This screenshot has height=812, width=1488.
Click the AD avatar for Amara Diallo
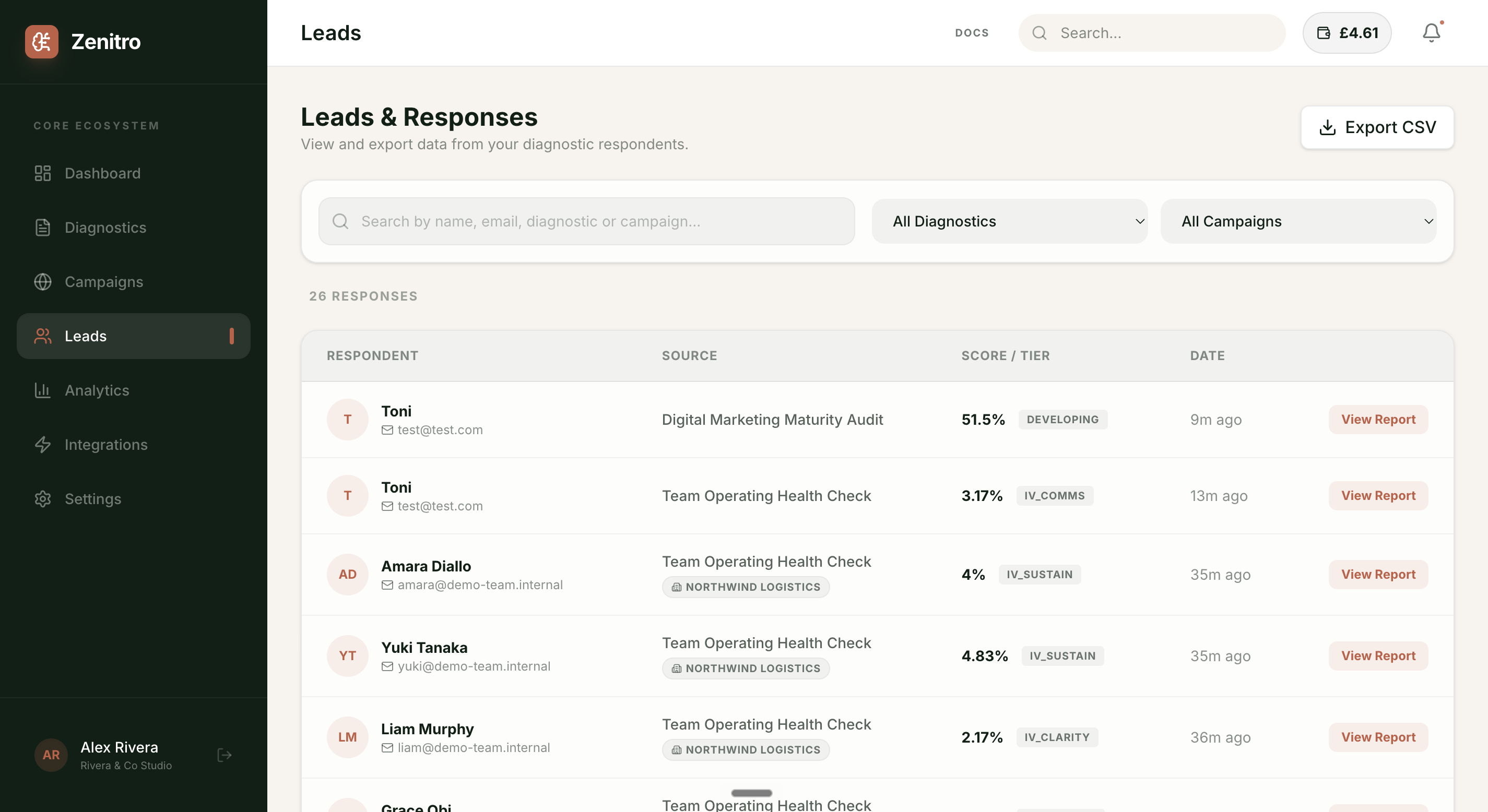click(347, 574)
